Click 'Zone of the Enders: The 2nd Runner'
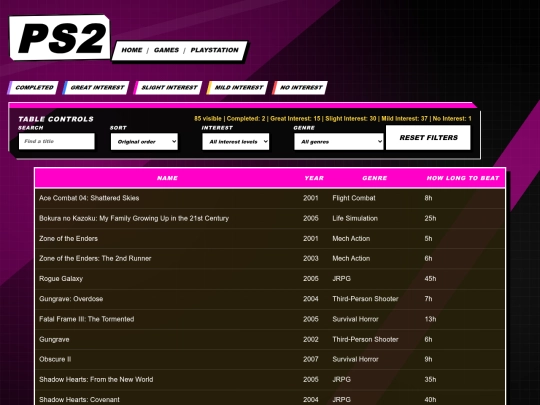The height and width of the screenshot is (405, 540). tap(95, 258)
